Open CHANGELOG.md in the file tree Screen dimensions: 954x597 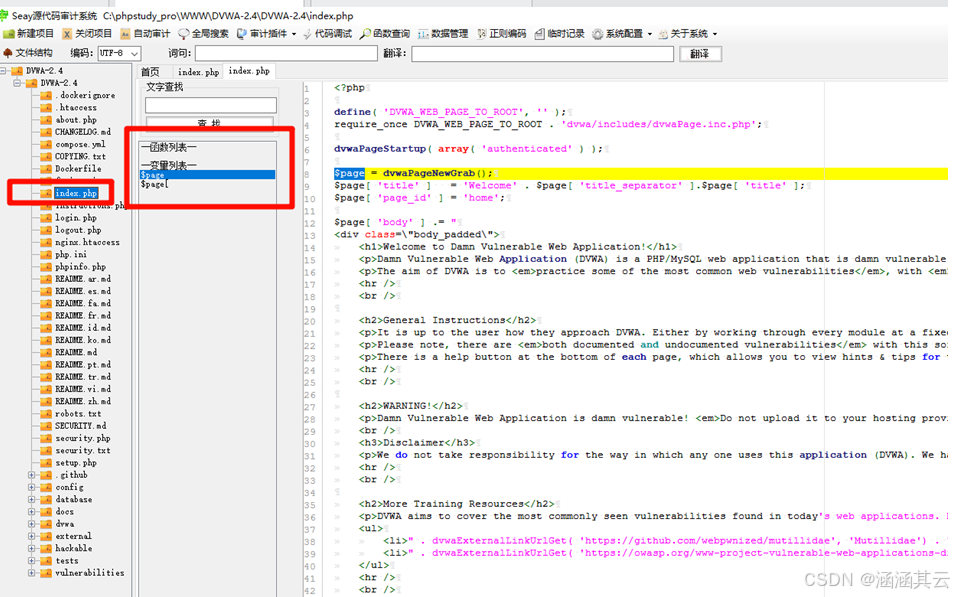click(83, 132)
